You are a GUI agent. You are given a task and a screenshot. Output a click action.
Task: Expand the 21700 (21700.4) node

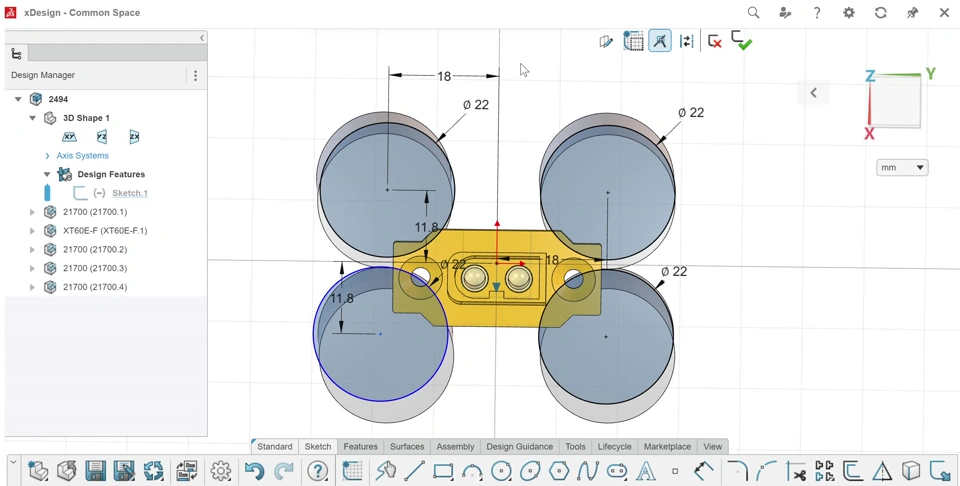(32, 287)
